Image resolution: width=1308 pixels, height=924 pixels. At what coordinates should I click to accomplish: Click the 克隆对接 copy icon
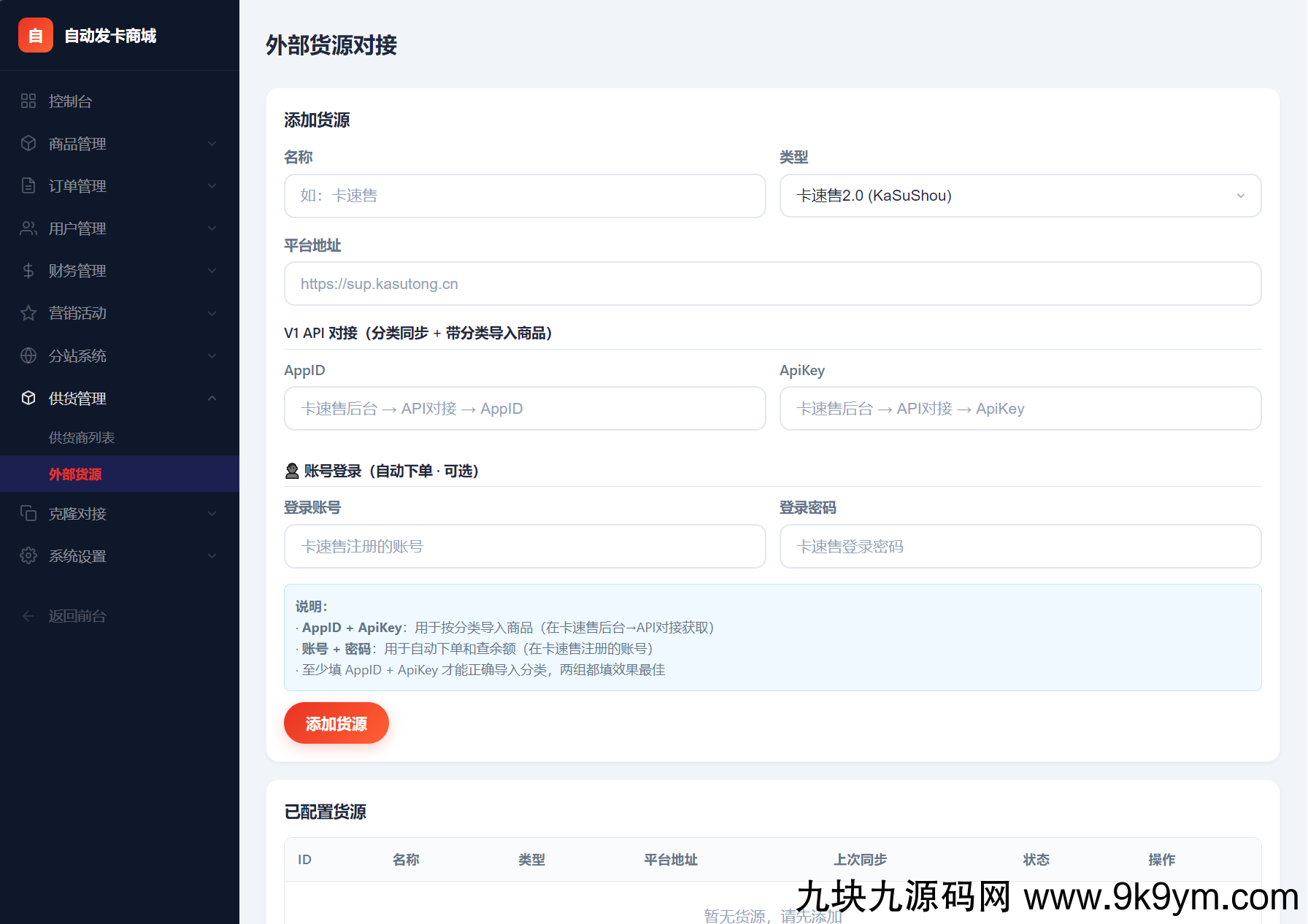pyautogui.click(x=28, y=513)
